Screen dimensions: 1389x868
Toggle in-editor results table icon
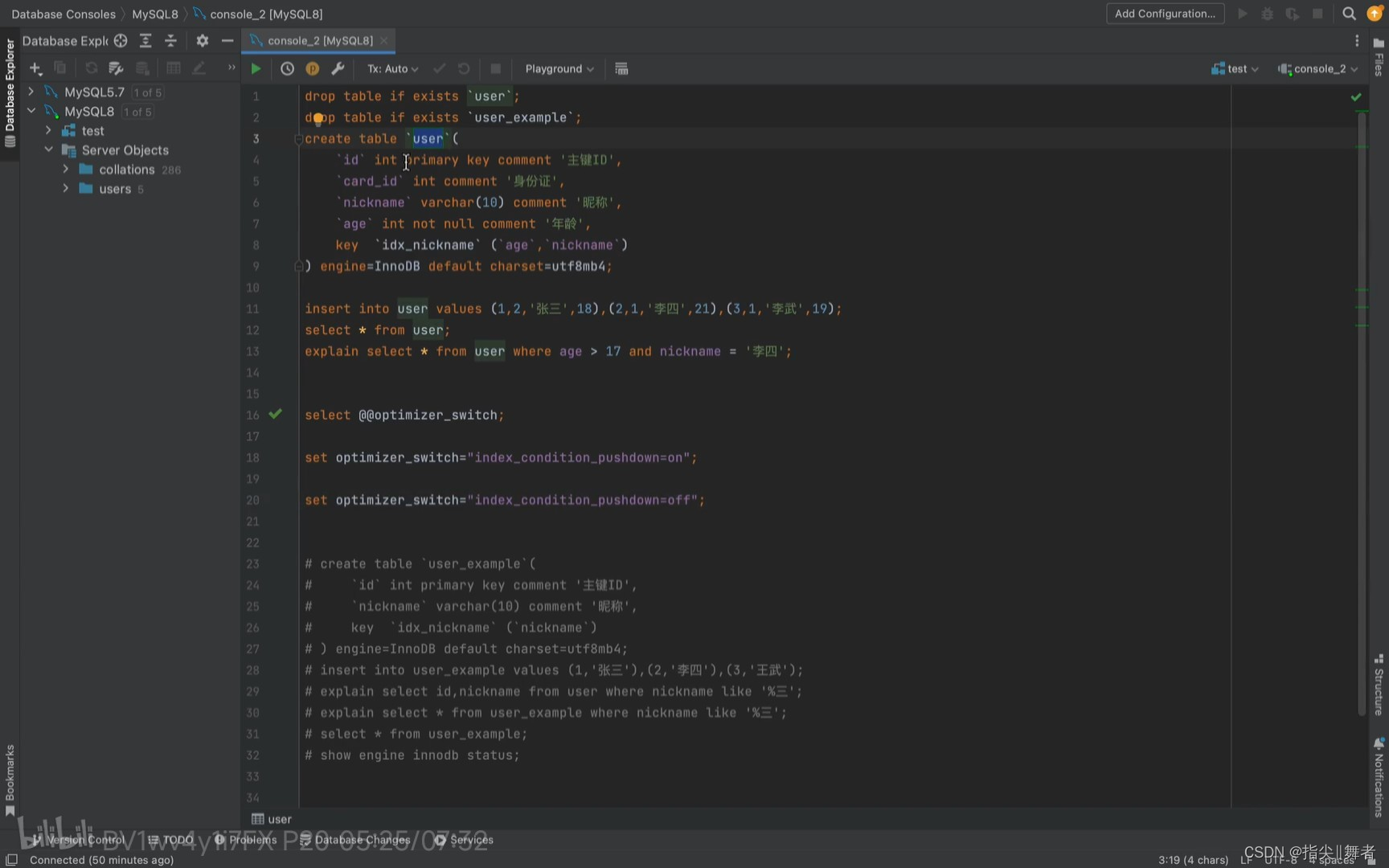(x=621, y=69)
